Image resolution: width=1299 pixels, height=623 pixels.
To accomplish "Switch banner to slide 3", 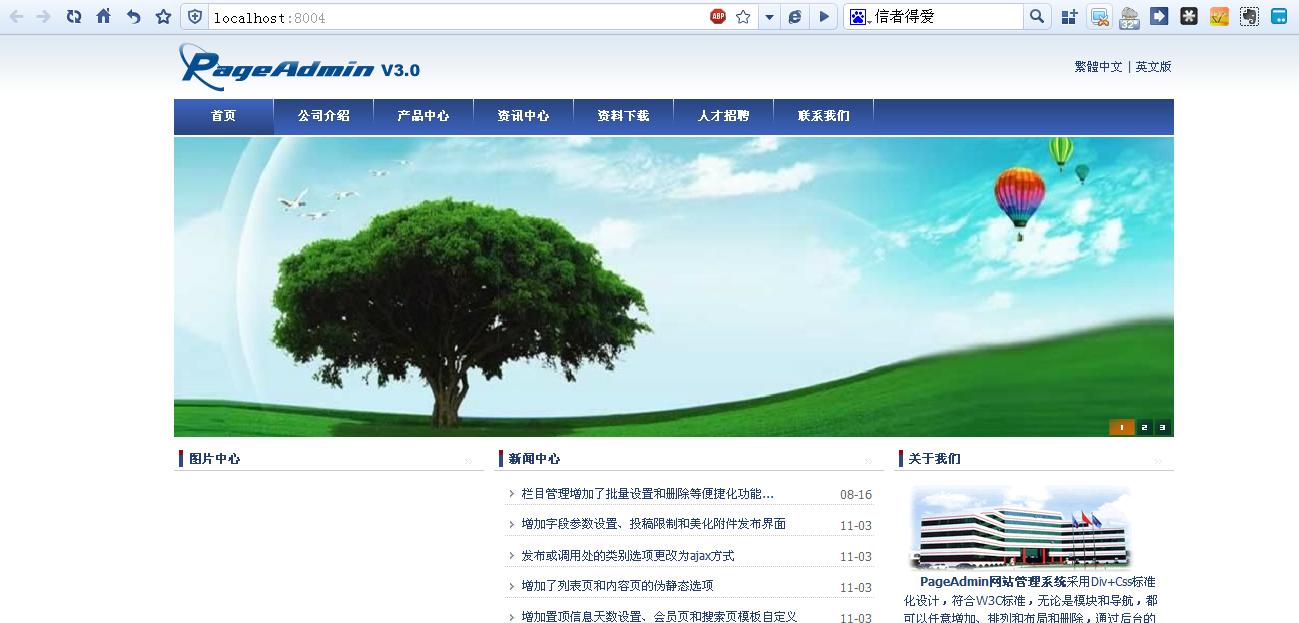I will (1162, 427).
